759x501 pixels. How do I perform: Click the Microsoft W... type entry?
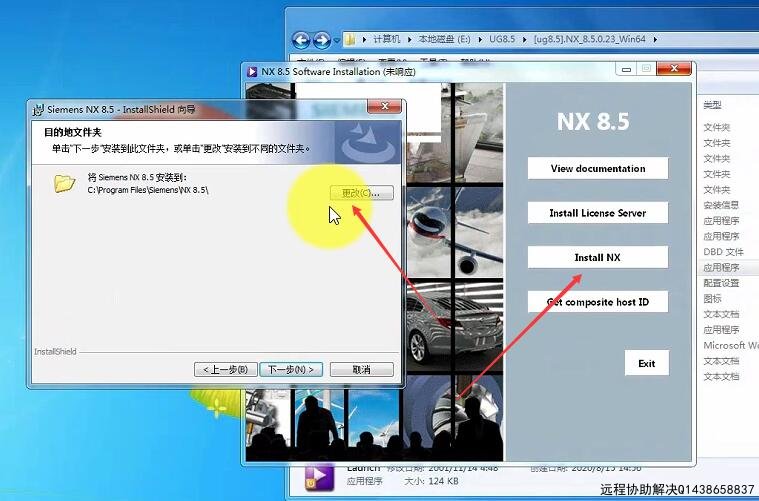[x=731, y=345]
